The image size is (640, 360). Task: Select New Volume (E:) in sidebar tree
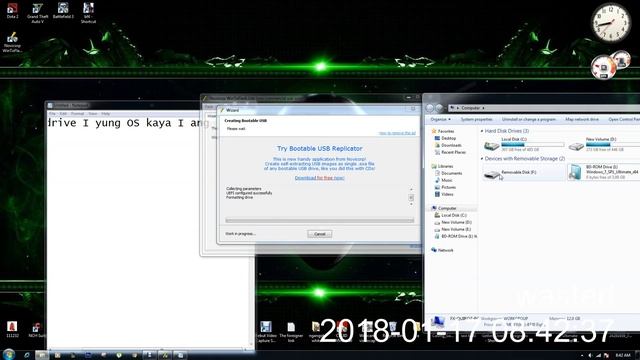[x=456, y=229]
